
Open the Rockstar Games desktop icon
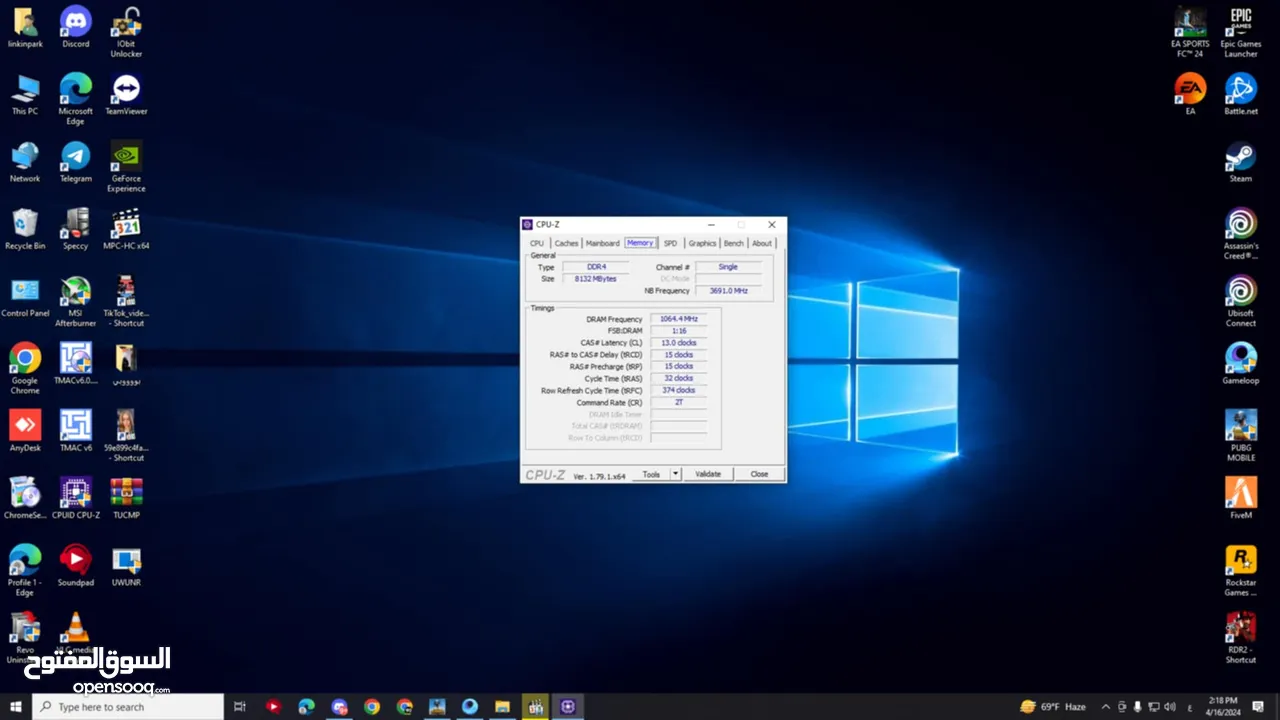coord(1241,570)
